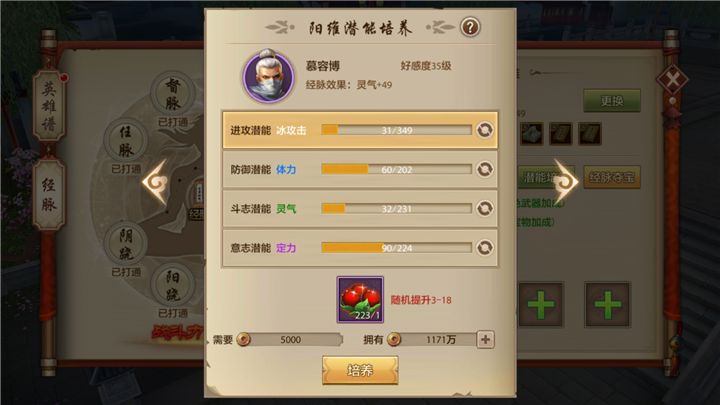Refresh the 防御潜能 体力 attribute
Viewport: 720px width, 405px height.
point(484,169)
